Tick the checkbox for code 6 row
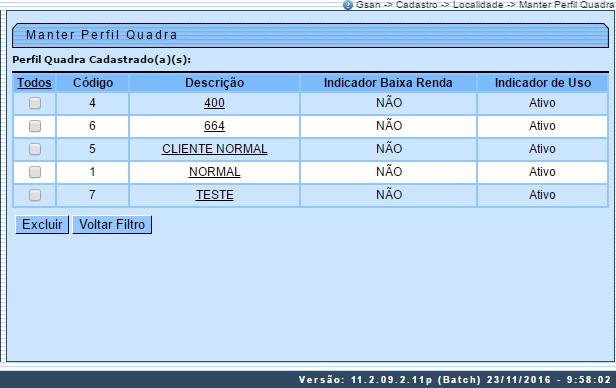This screenshot has width=616, height=388. pos(35,126)
